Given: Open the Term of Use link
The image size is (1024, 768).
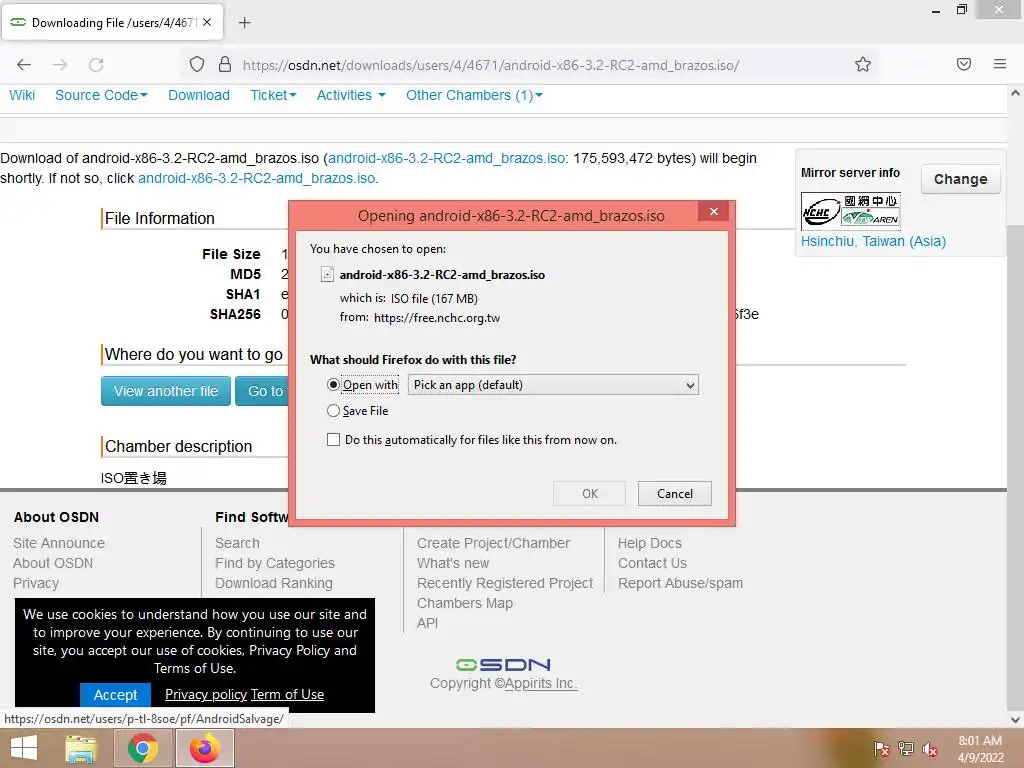Looking at the screenshot, I should [x=287, y=694].
